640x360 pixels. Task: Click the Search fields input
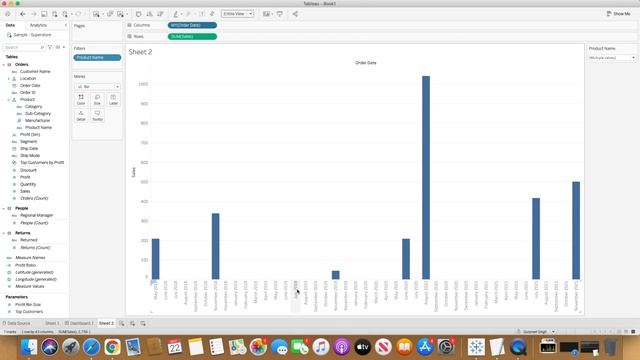[x=24, y=47]
